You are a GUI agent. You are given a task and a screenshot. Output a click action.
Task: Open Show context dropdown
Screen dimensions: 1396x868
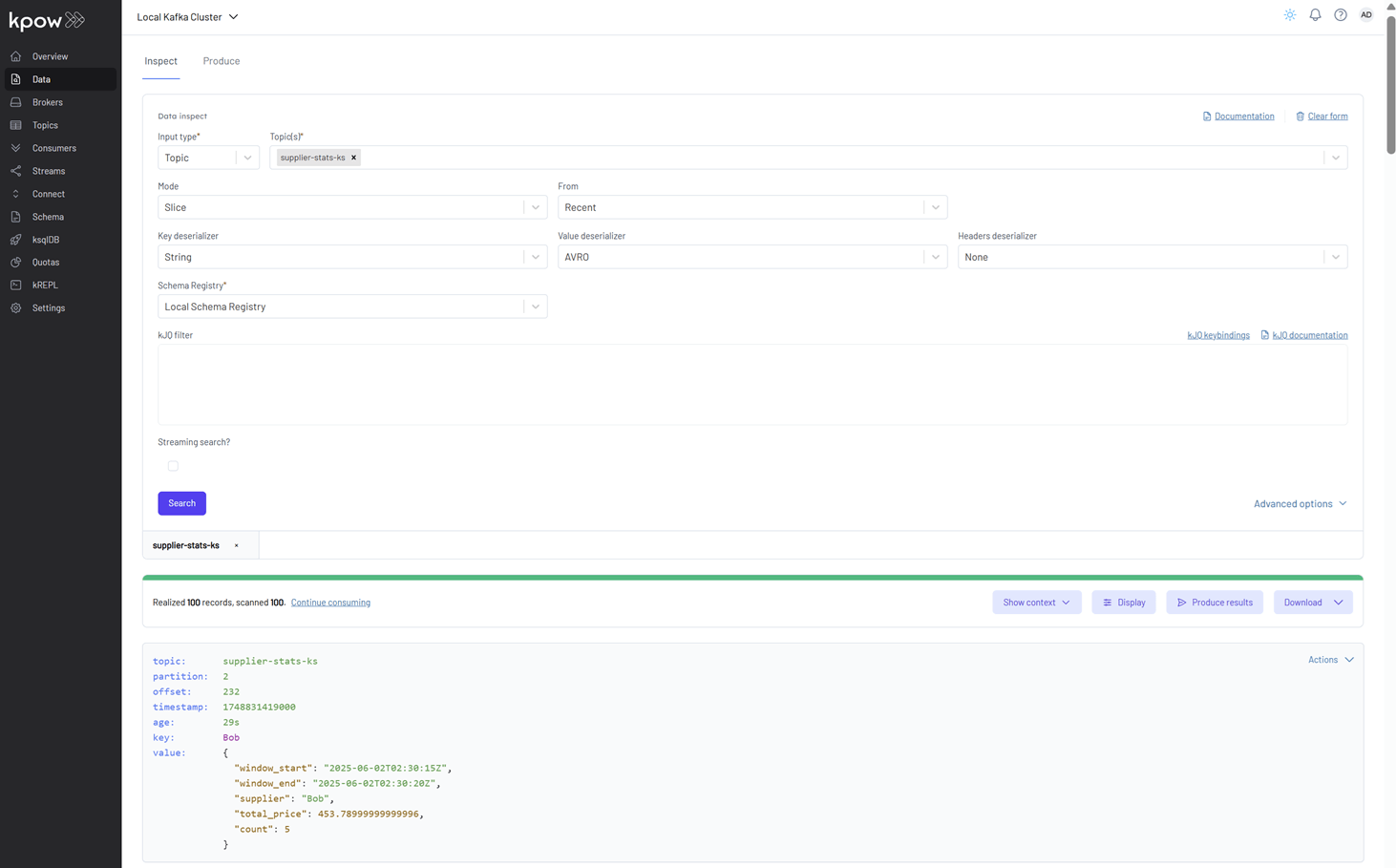coord(1037,603)
